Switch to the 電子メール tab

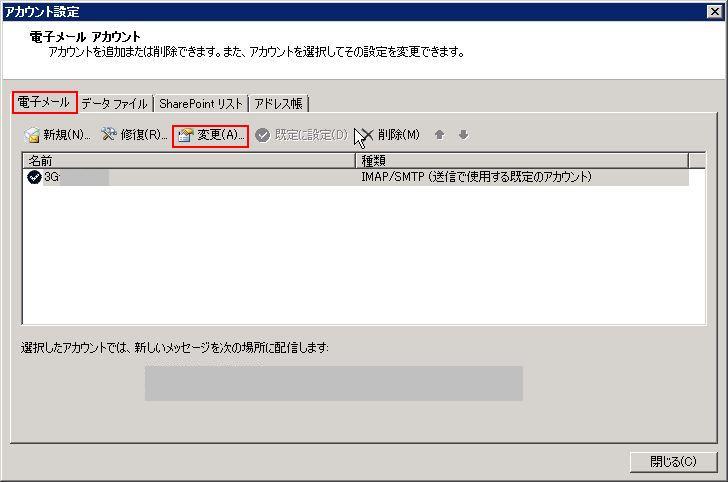44,102
